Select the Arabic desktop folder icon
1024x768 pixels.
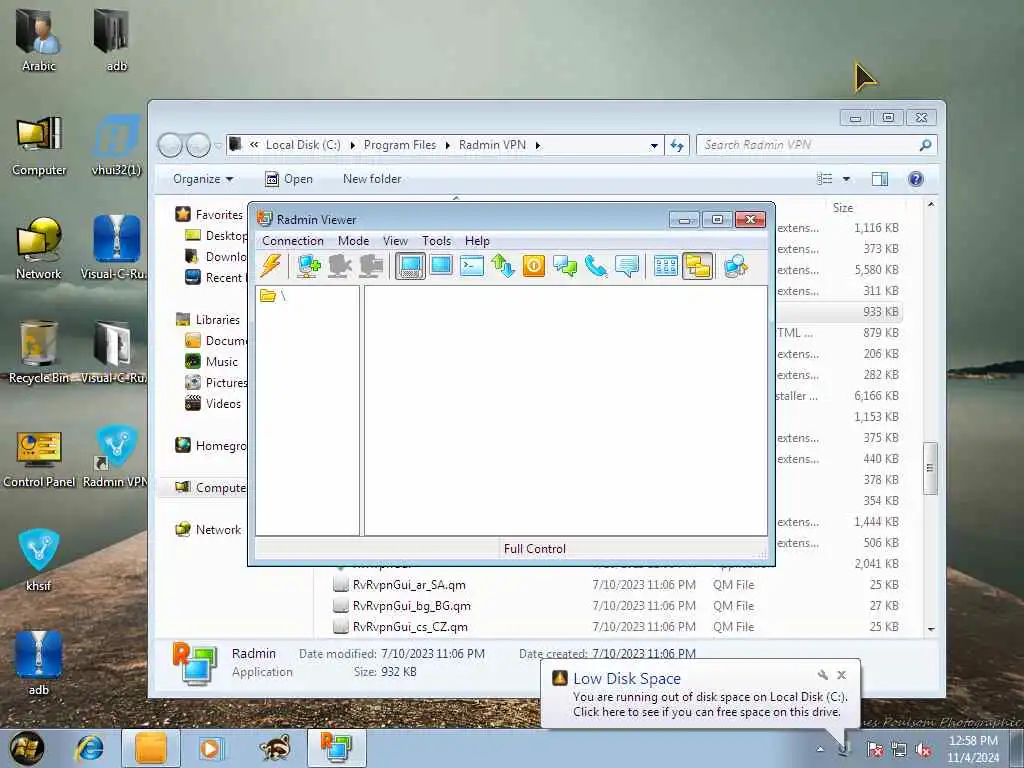pos(39,39)
